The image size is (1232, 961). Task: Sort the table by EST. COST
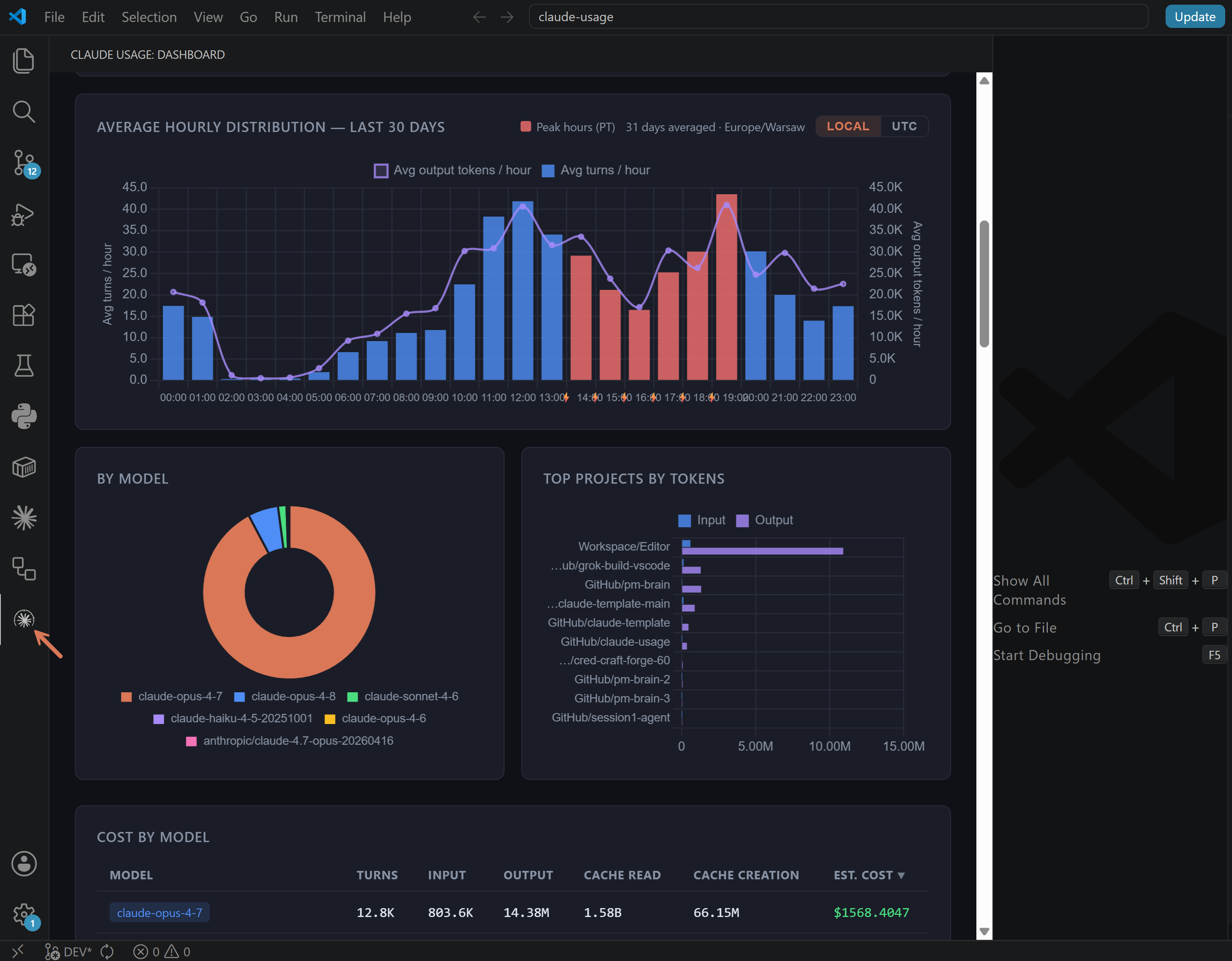click(x=869, y=875)
